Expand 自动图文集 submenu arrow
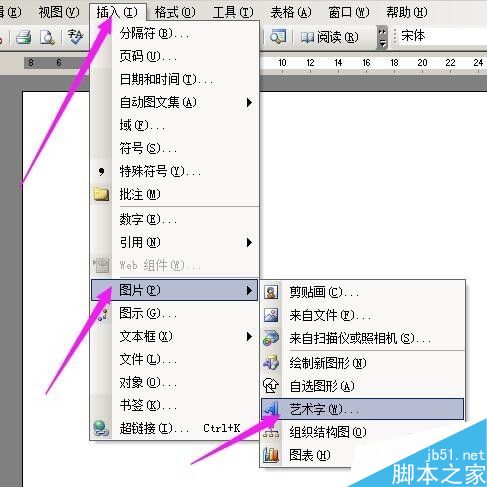The width and height of the screenshot is (487, 487). [x=249, y=102]
